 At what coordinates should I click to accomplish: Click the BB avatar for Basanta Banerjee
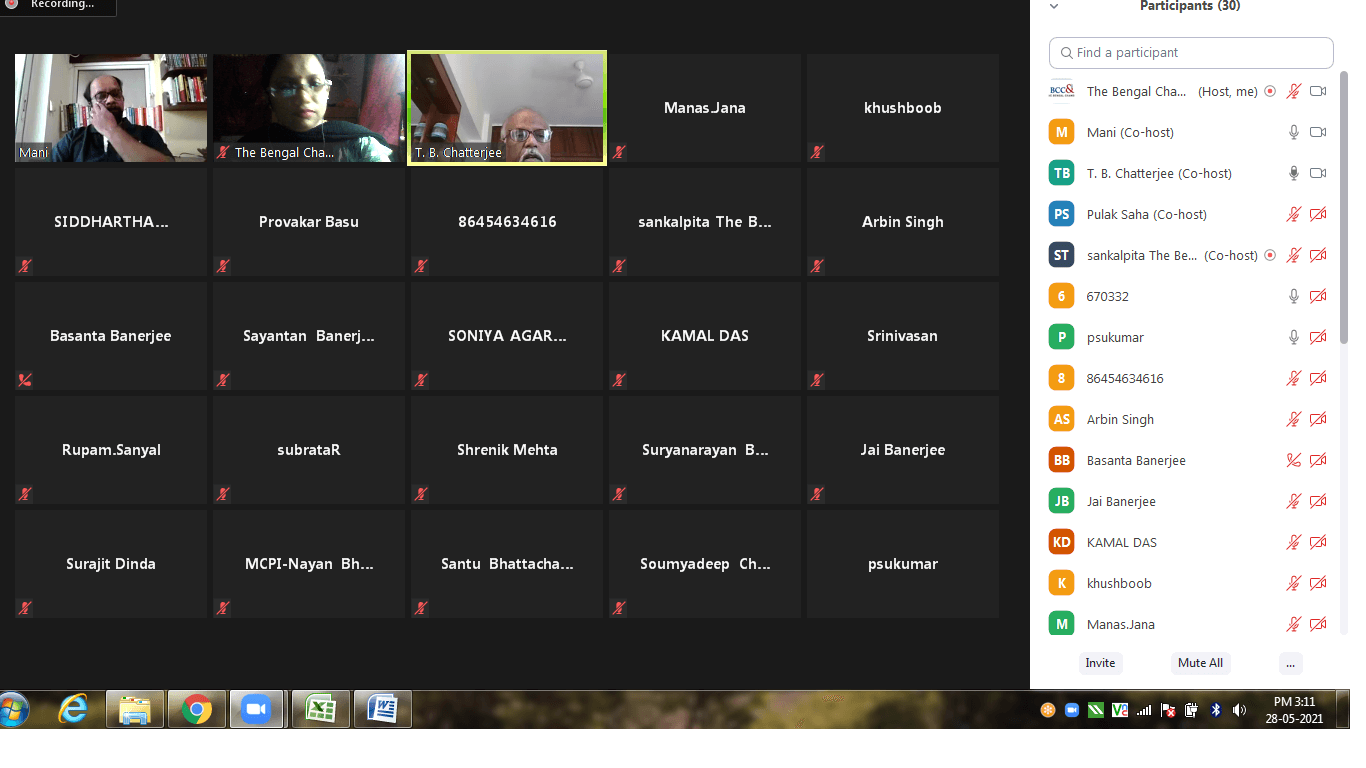[1061, 460]
